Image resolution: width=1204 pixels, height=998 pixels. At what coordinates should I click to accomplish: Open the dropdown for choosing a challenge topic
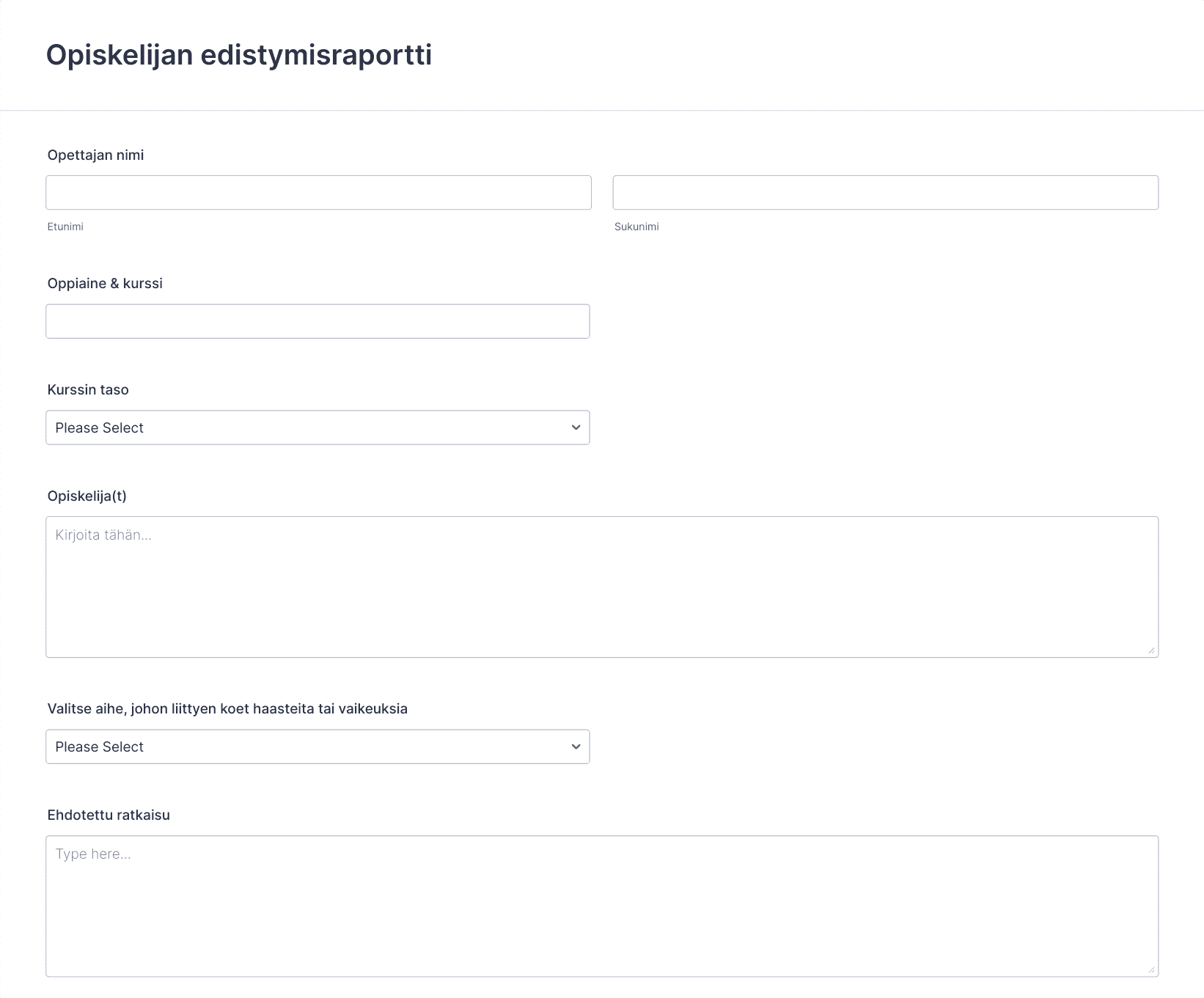[x=317, y=746]
